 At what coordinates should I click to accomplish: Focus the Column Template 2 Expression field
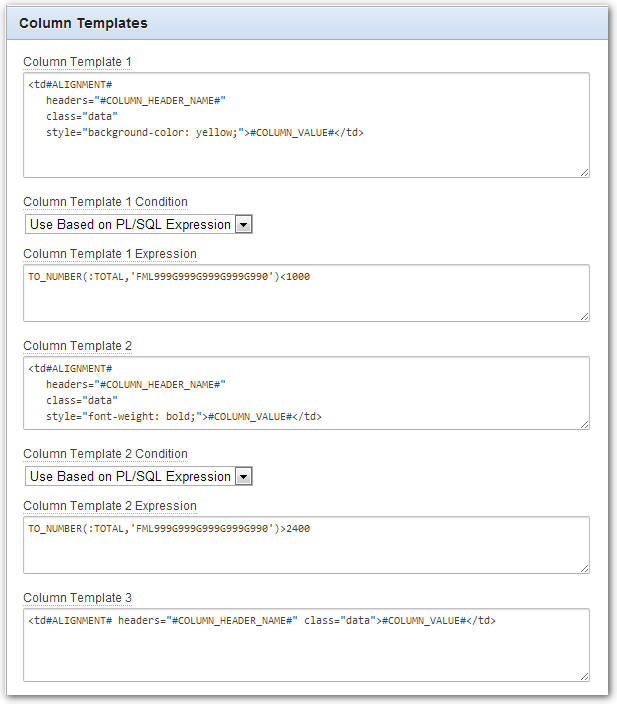[x=306, y=545]
